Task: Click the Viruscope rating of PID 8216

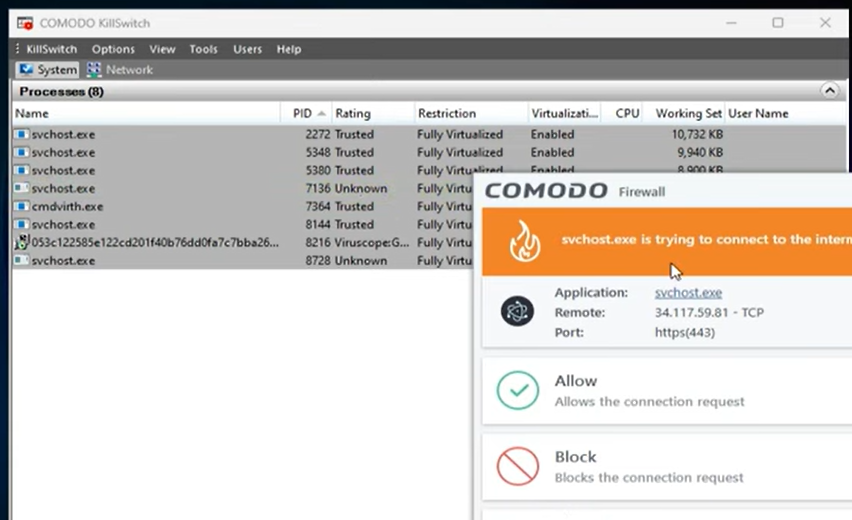Action: (372, 242)
